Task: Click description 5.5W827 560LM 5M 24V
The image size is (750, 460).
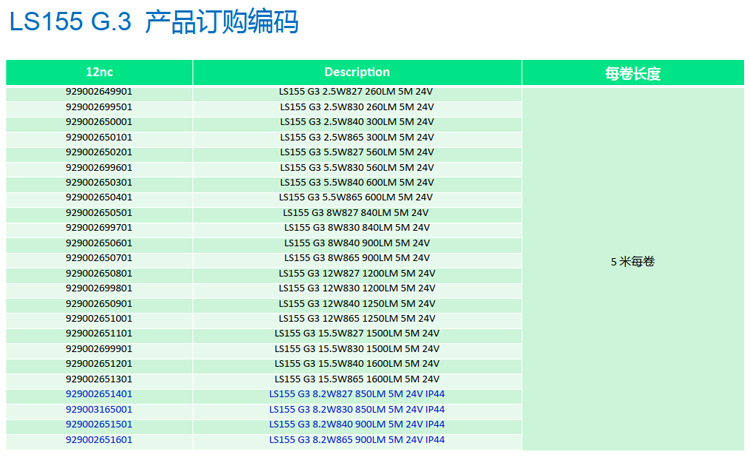Action: tap(357, 152)
